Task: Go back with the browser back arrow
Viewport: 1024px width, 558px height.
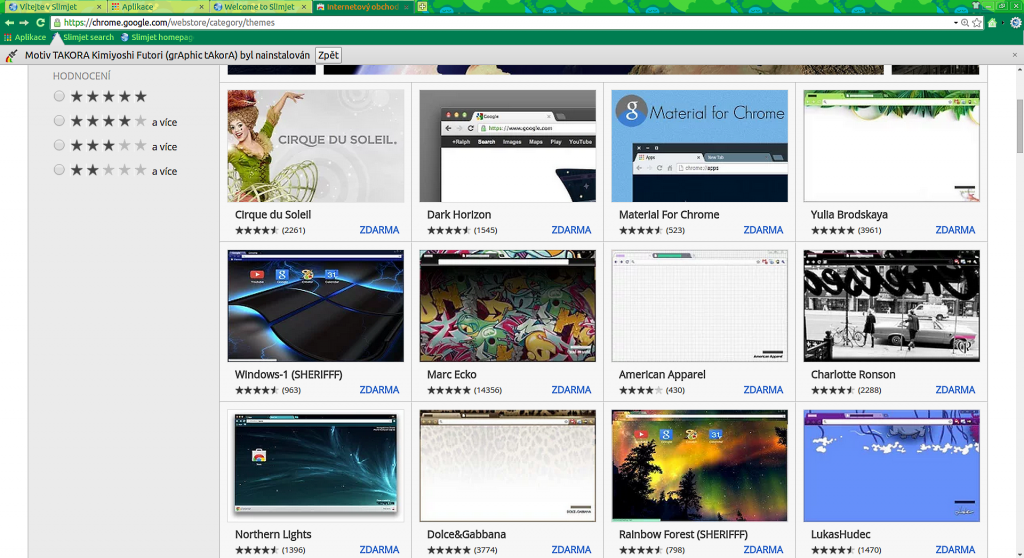Action: [9, 22]
